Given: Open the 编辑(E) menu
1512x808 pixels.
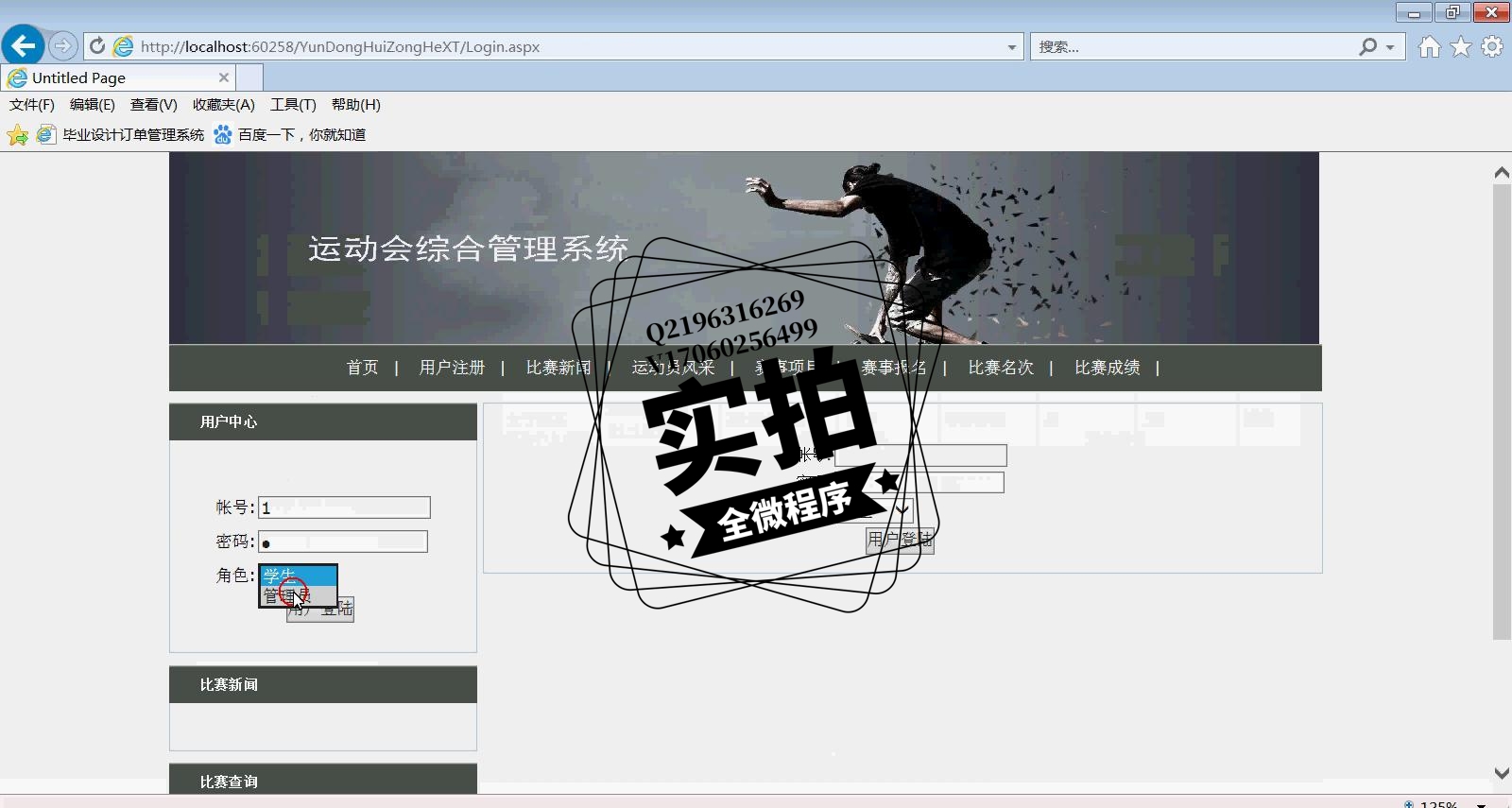Looking at the screenshot, I should click(93, 105).
